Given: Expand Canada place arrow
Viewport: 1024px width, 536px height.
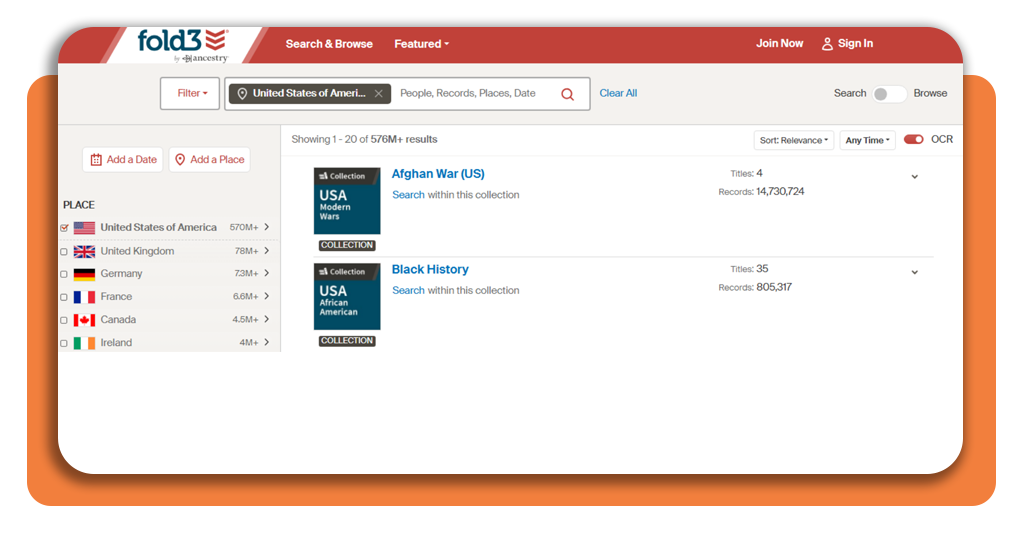Looking at the screenshot, I should coord(266,319).
